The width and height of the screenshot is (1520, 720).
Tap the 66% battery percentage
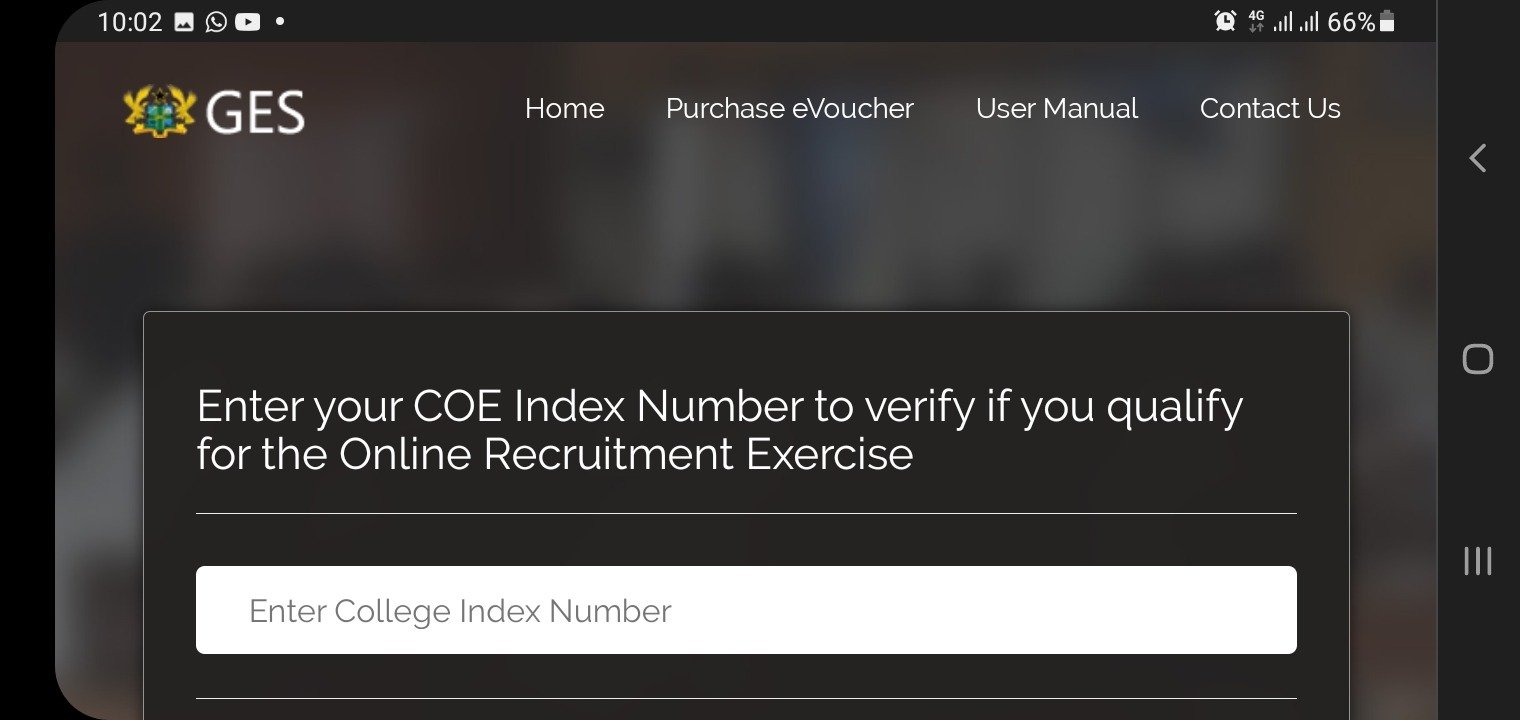(x=1351, y=22)
